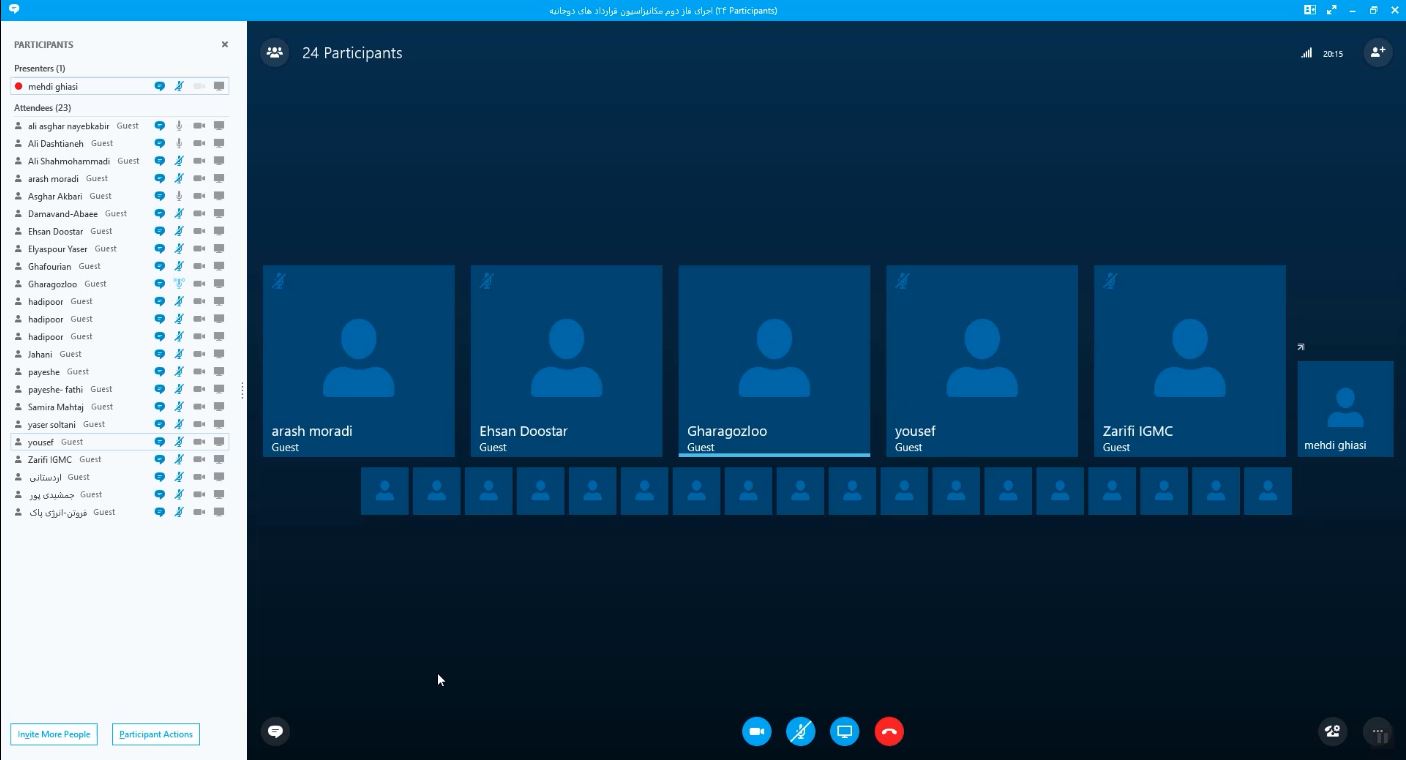1406x760 pixels.
Task: Select presenter mehdi ghiasi in the list
Action: (53, 87)
